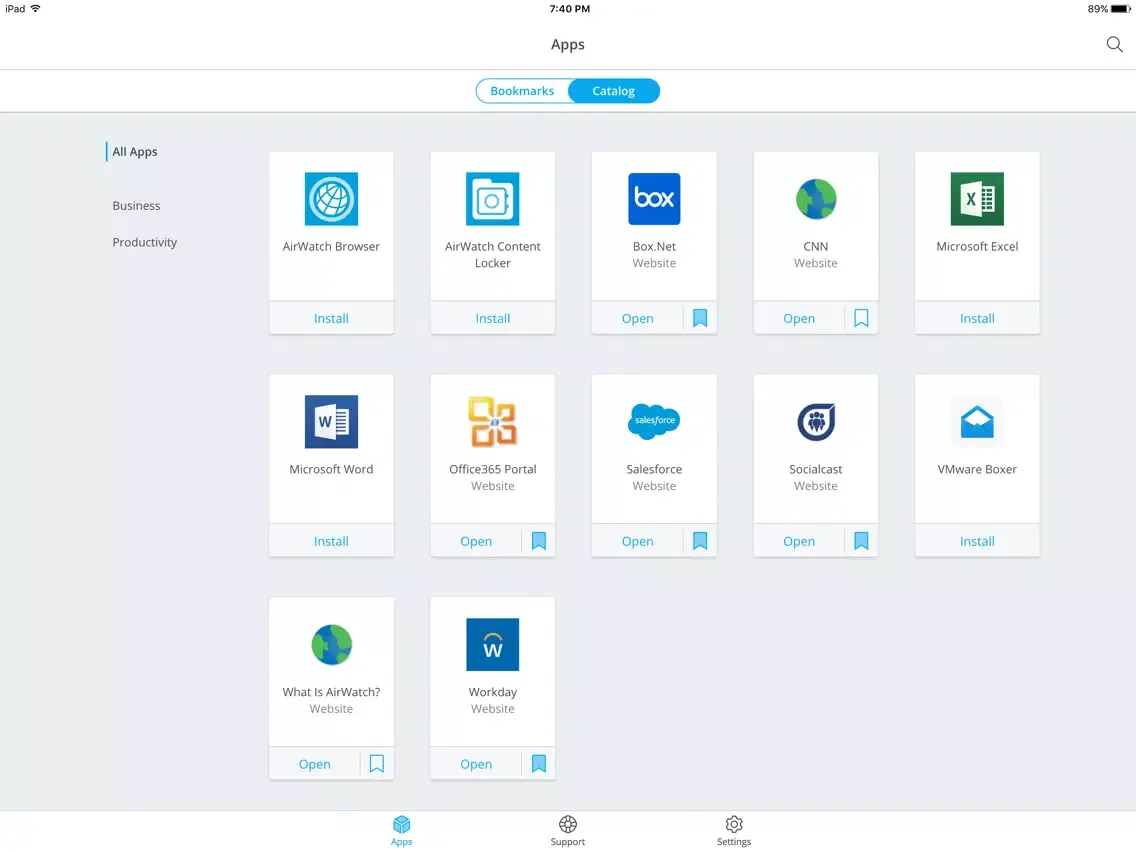Click the 'AirWatch Browser' app name
Screen dimensions: 1136x852
(331, 246)
